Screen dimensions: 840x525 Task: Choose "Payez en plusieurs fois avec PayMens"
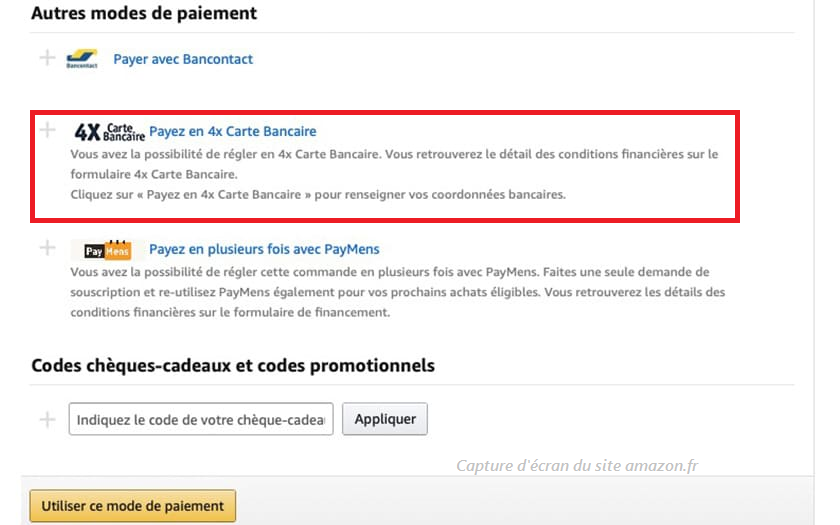[264, 249]
